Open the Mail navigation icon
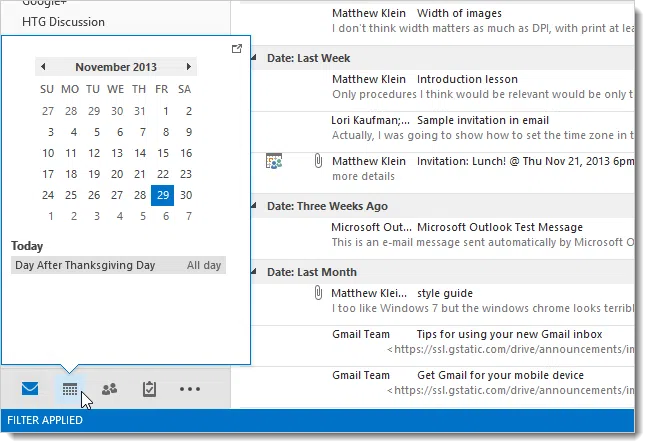Screen dimensions: 650x448 click(x=30, y=389)
